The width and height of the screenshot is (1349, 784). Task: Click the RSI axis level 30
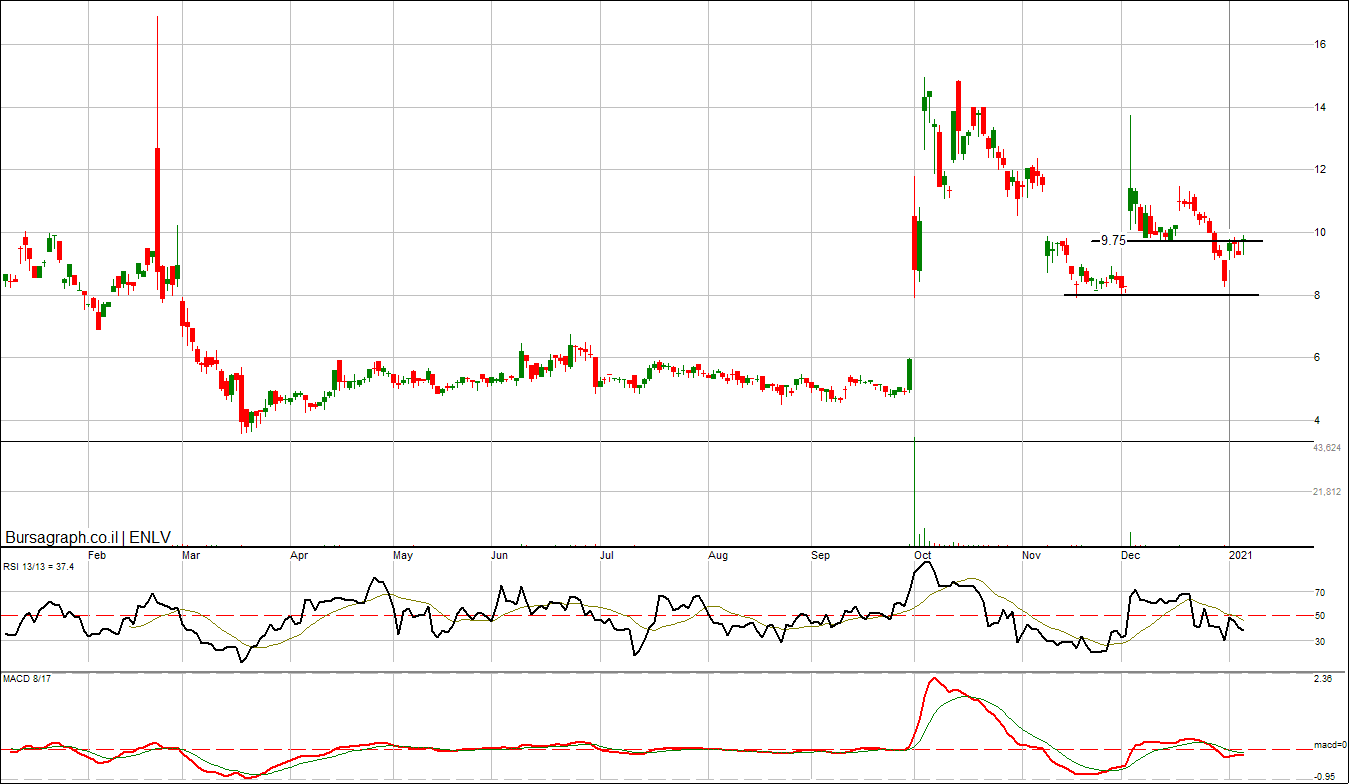click(x=1319, y=641)
